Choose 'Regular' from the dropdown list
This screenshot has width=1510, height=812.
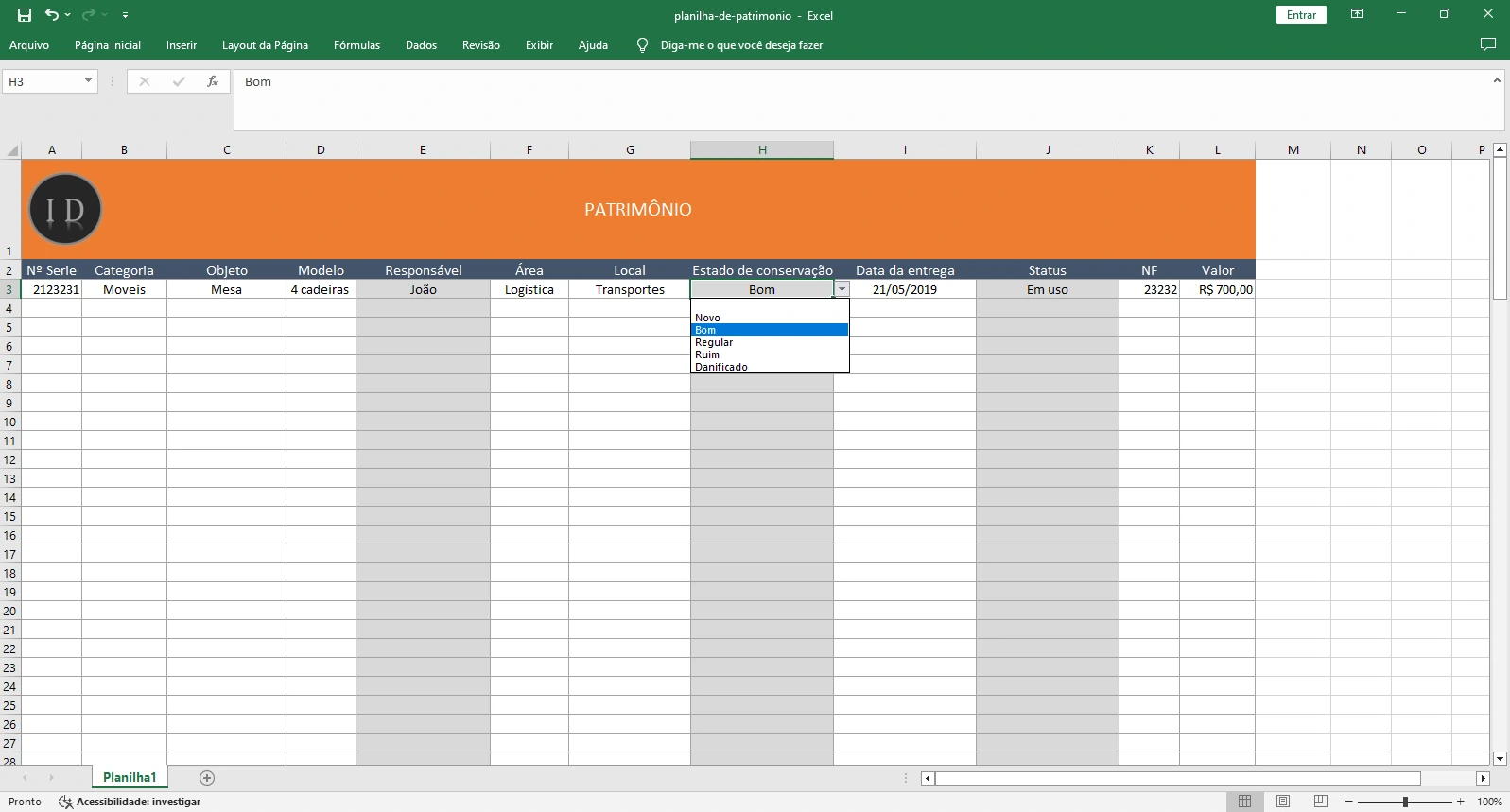click(714, 342)
